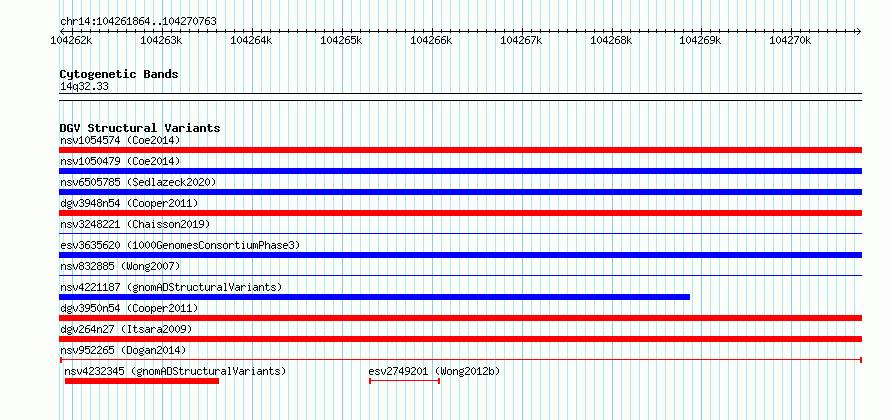Open the esv2749201 (Wong2012b) label
890x420 pixels.
coord(434,371)
